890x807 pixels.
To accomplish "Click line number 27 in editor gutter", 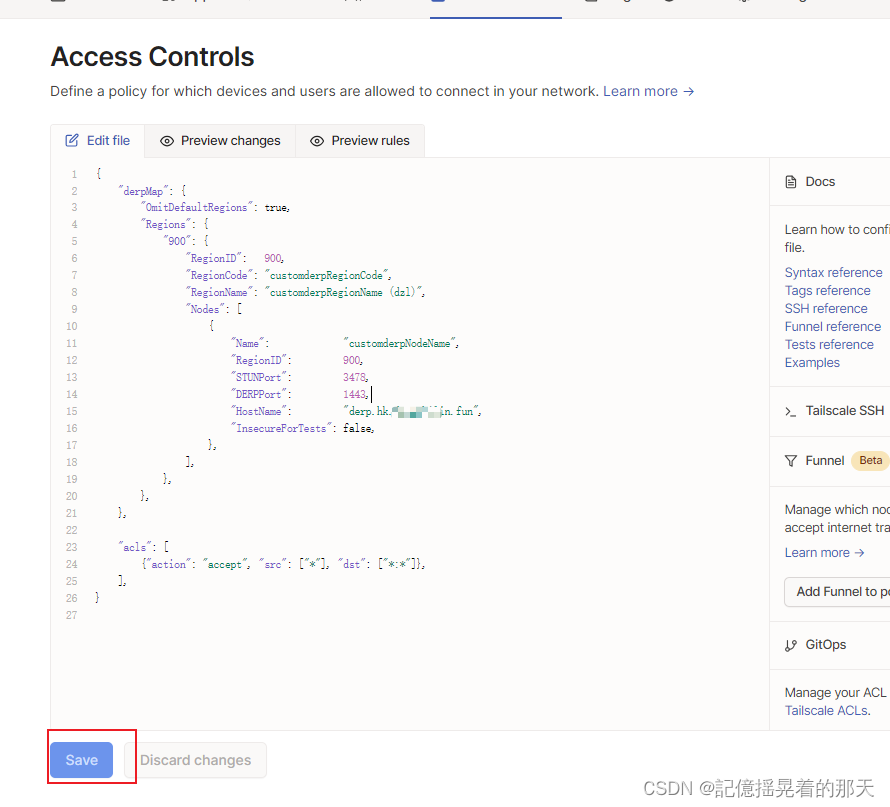I will point(72,615).
